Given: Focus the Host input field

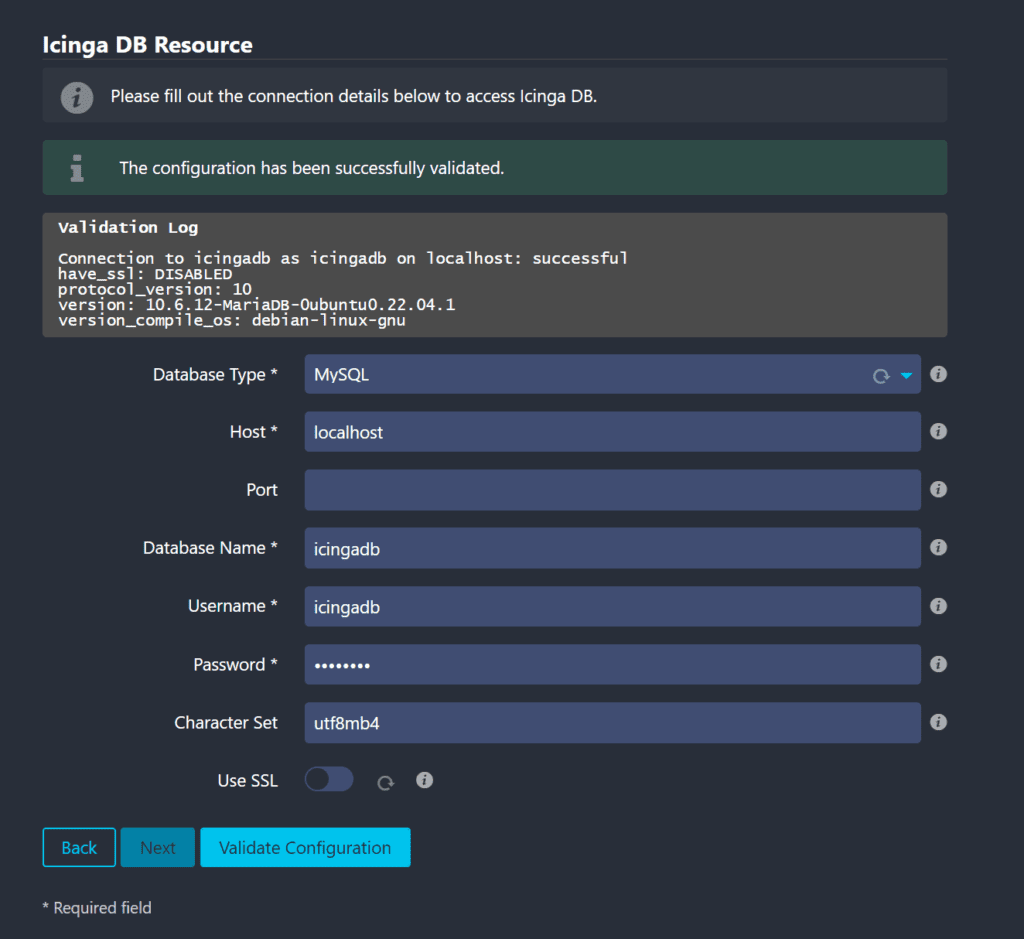Looking at the screenshot, I should [612, 432].
